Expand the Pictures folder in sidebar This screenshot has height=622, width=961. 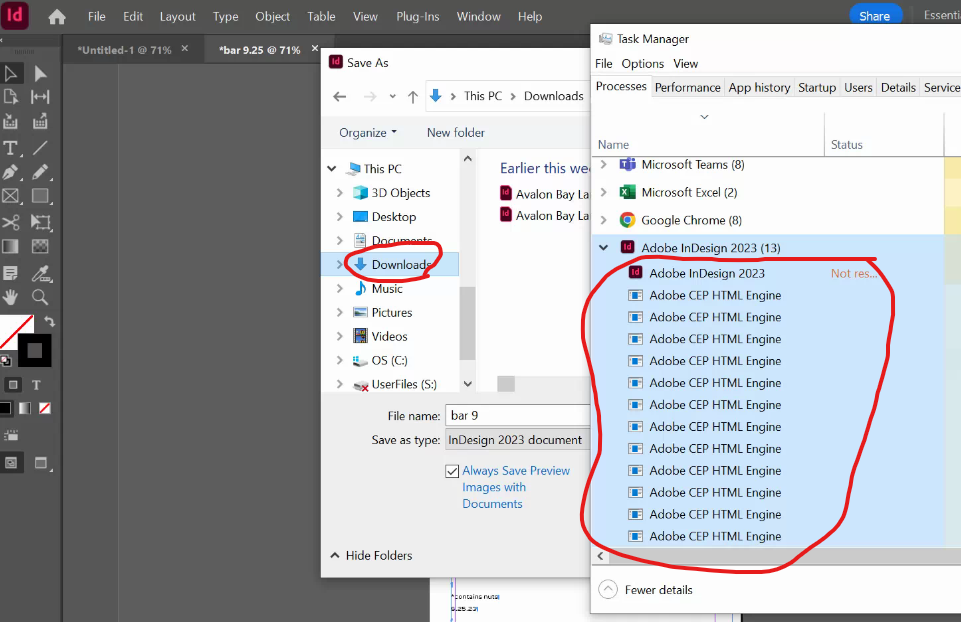[339, 312]
